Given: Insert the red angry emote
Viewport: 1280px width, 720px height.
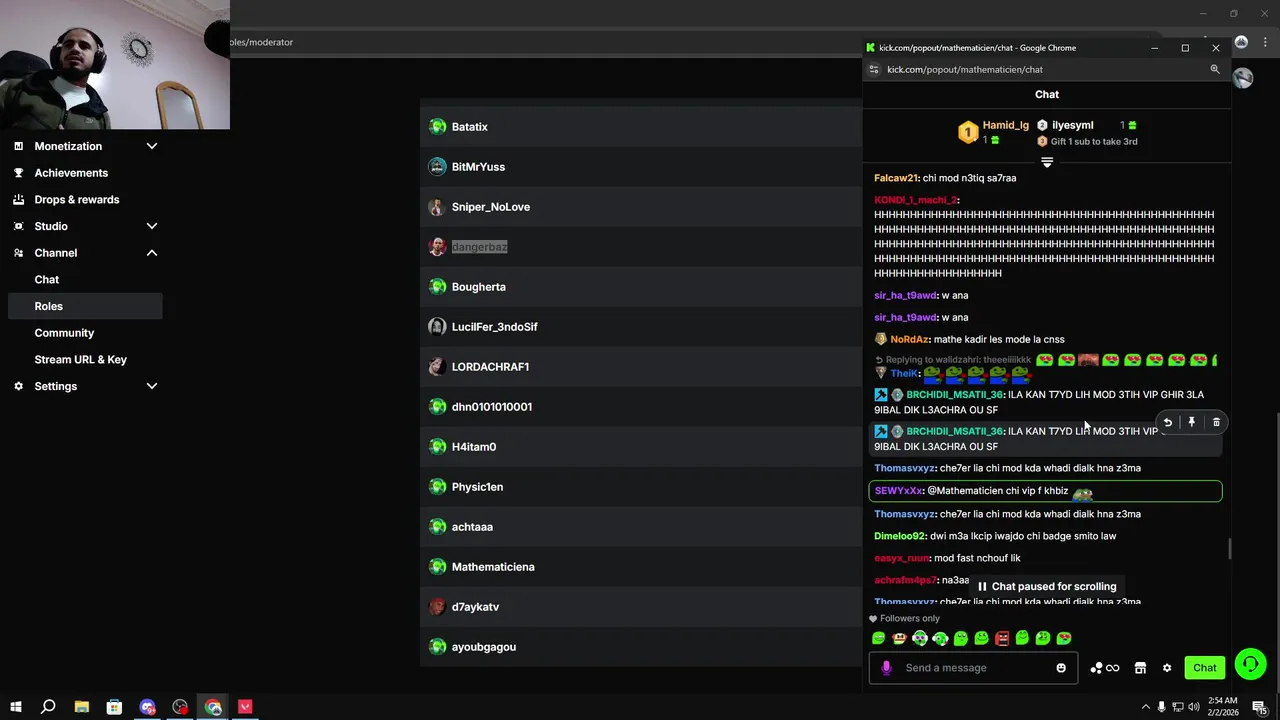Looking at the screenshot, I should [1002, 638].
